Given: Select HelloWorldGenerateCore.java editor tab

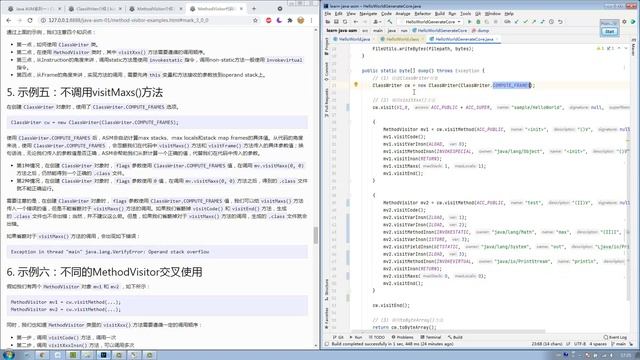Looking at the screenshot, I should [x=464, y=39].
